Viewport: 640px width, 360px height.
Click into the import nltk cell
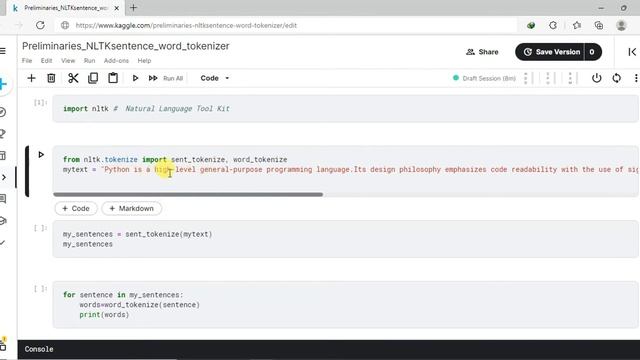pyautogui.click(x=345, y=109)
